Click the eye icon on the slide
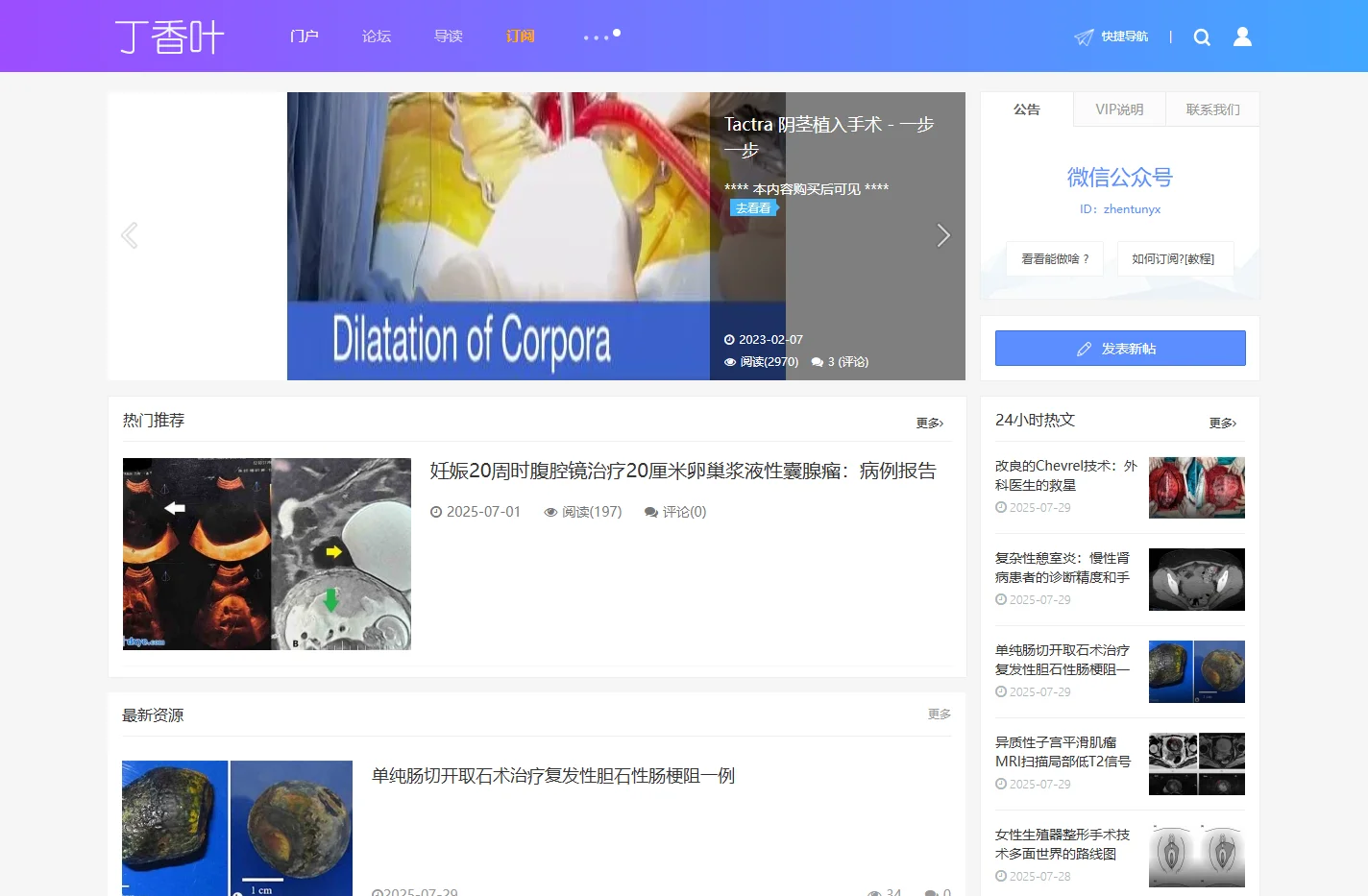1368x896 pixels. click(730, 362)
